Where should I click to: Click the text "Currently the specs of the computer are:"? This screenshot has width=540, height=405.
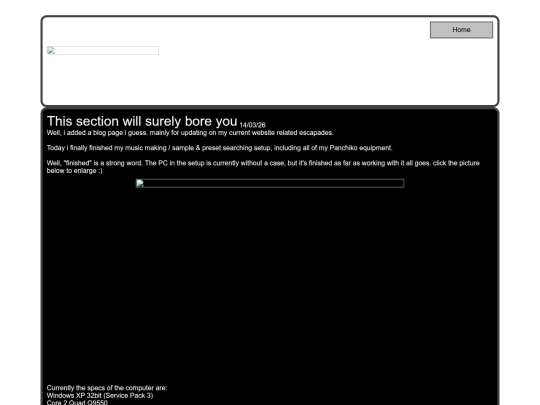point(107,388)
